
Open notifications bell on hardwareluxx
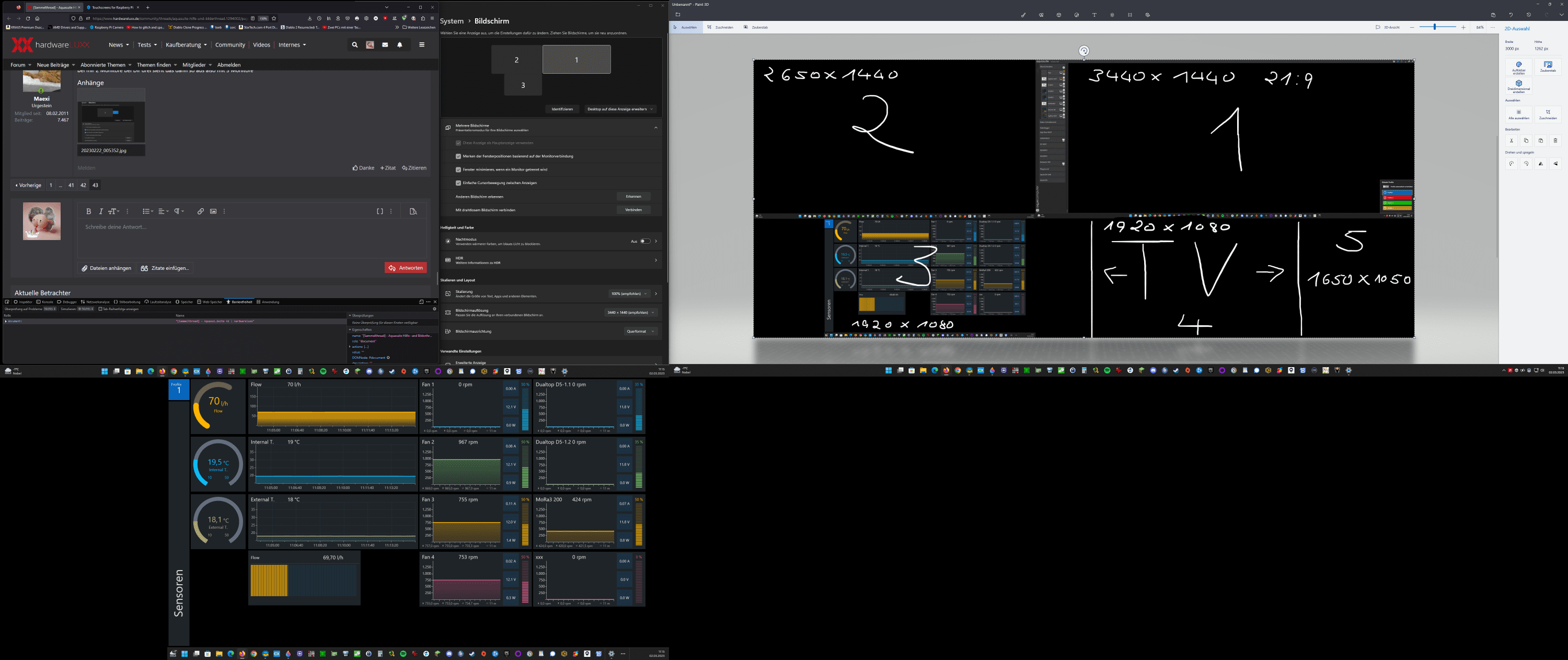(x=400, y=44)
